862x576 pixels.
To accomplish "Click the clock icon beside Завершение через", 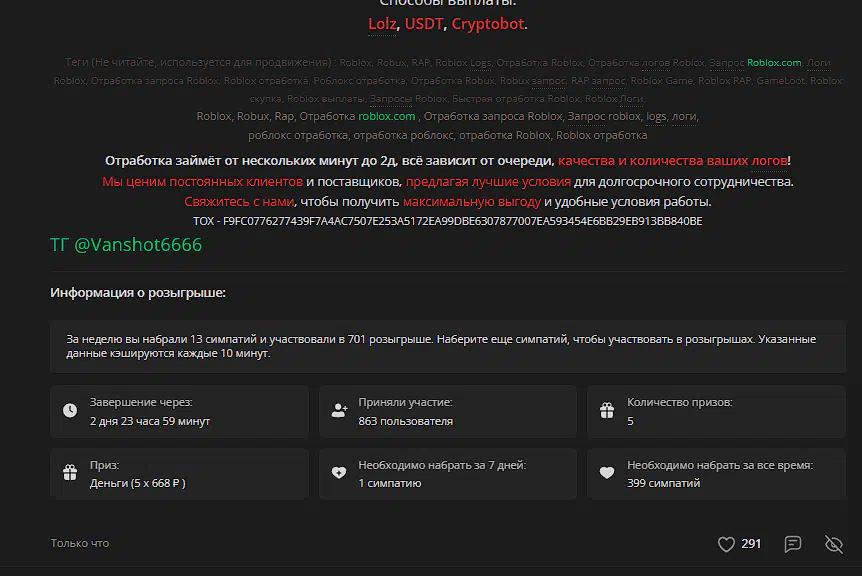I will tap(70, 410).
